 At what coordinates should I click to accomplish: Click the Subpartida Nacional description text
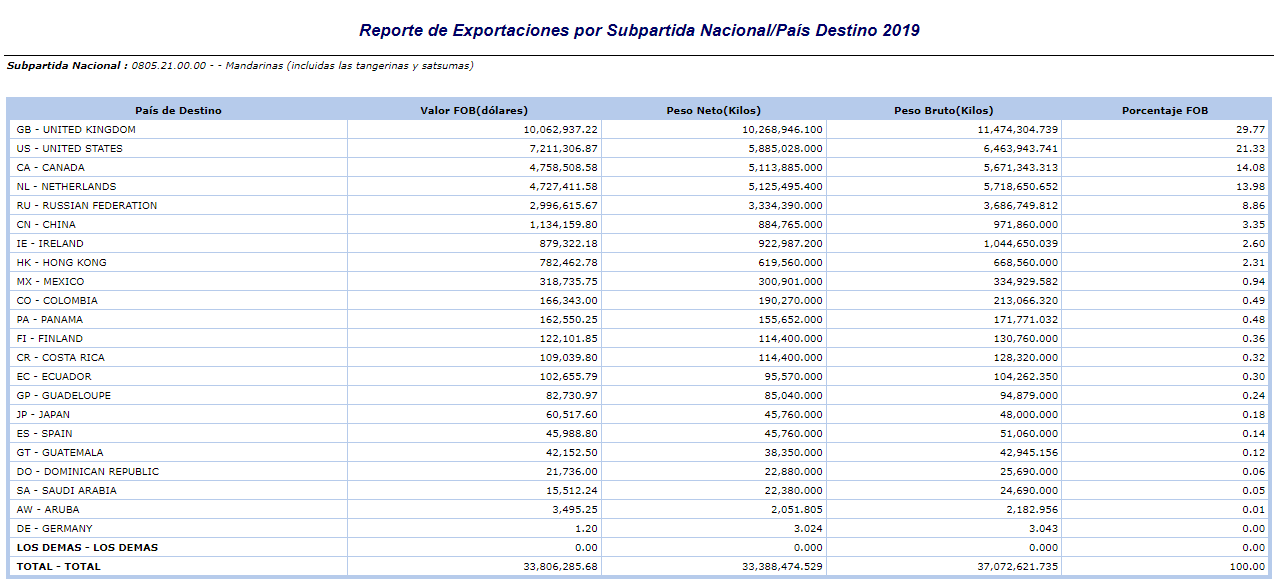coord(240,66)
